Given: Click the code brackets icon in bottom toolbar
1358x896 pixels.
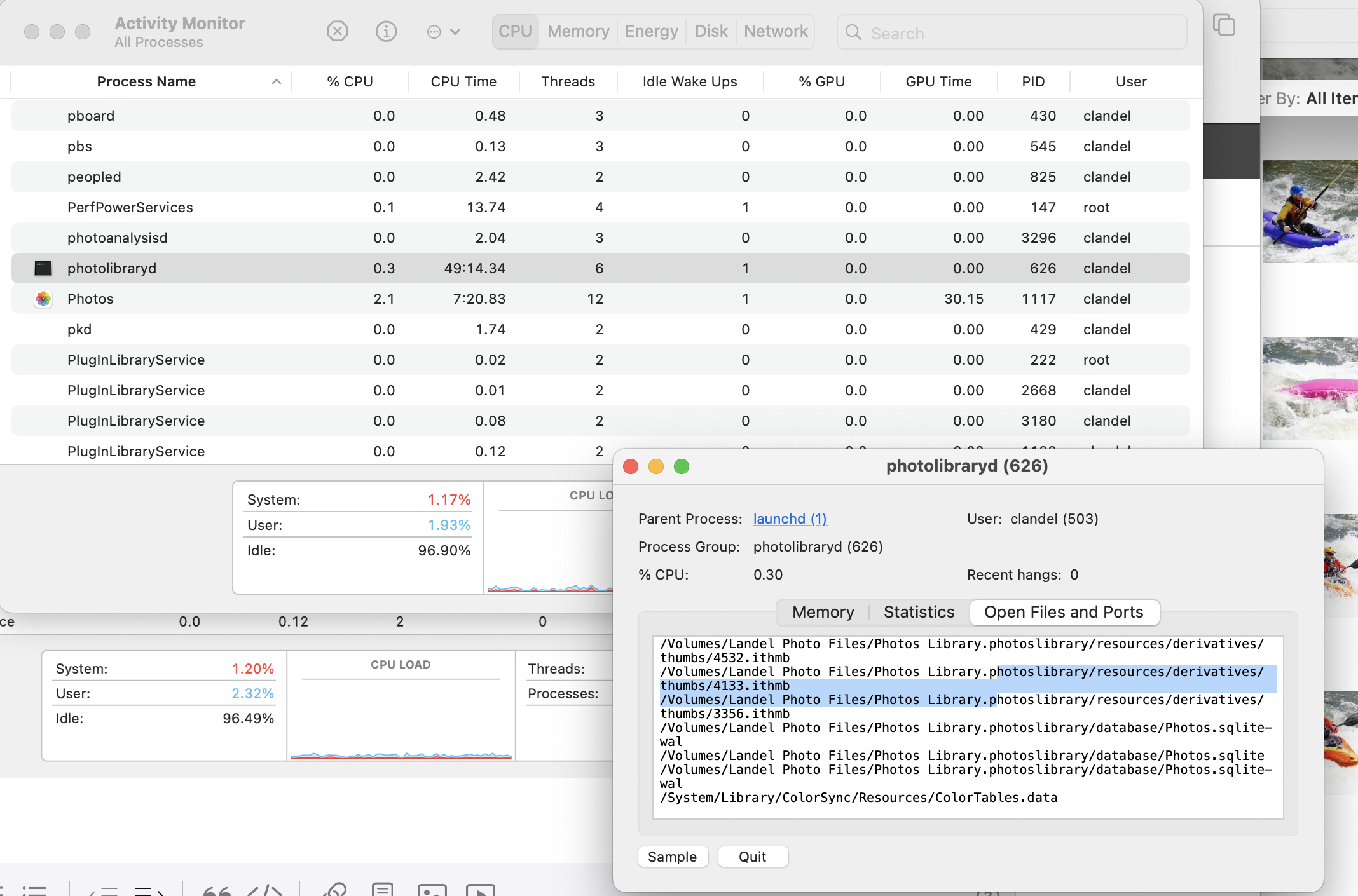Looking at the screenshot, I should click(264, 890).
